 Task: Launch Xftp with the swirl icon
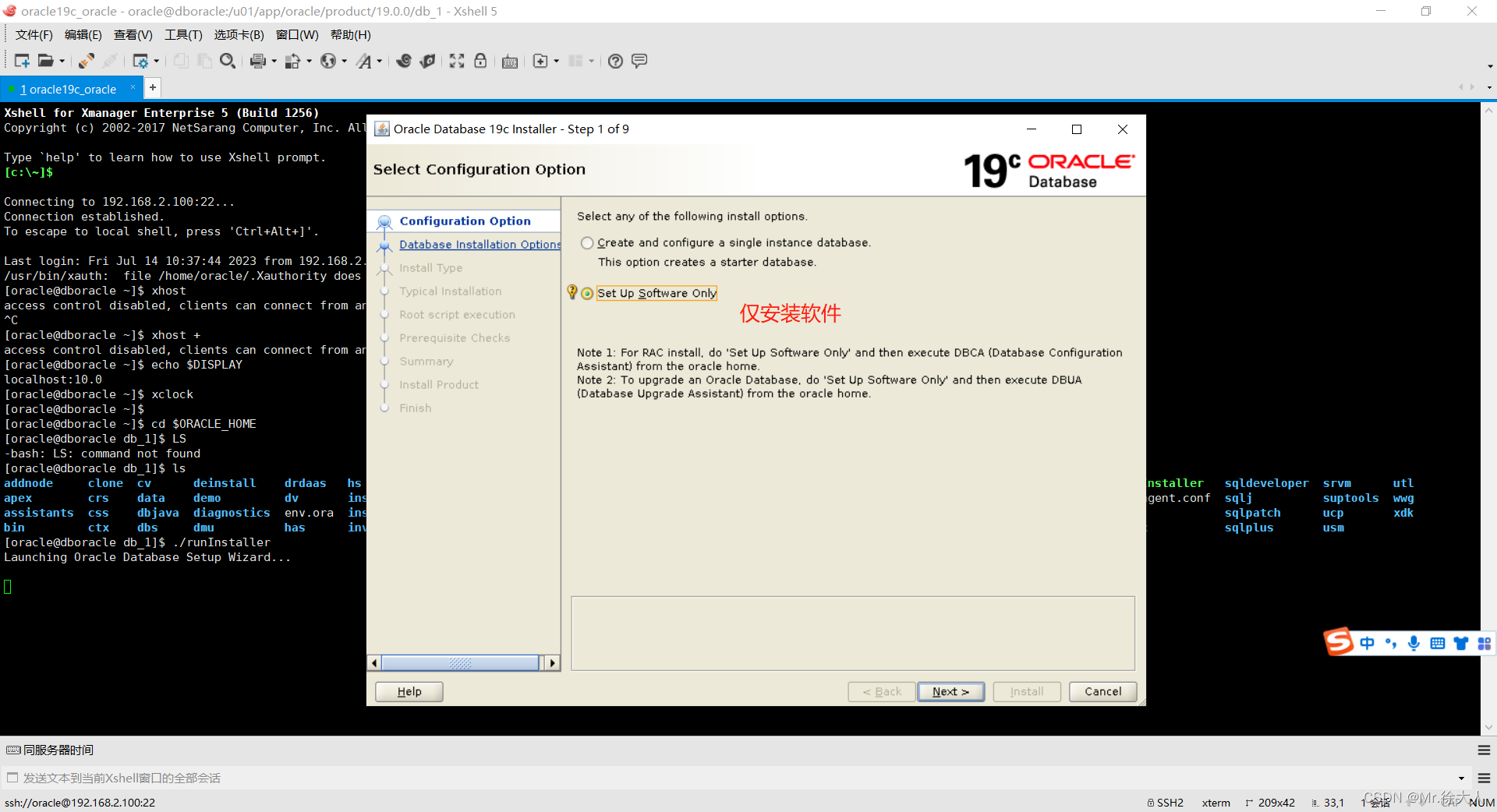(404, 61)
